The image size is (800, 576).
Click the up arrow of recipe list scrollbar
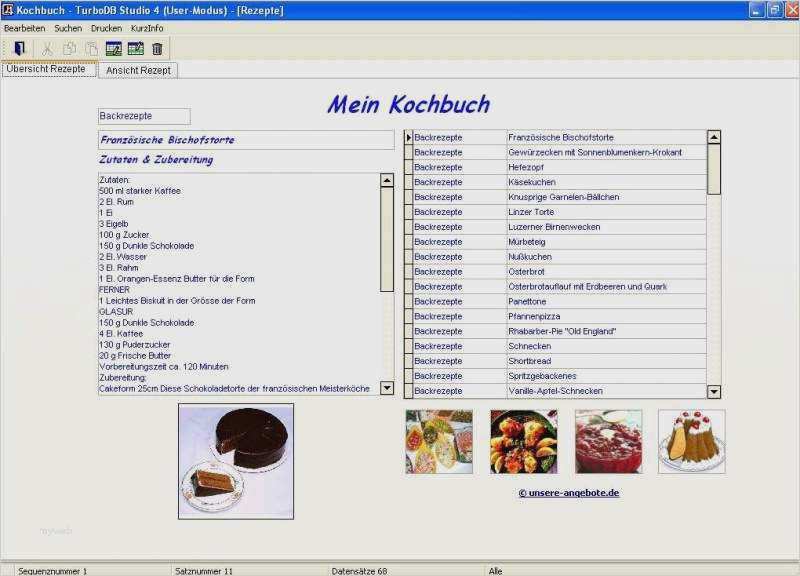[x=714, y=137]
